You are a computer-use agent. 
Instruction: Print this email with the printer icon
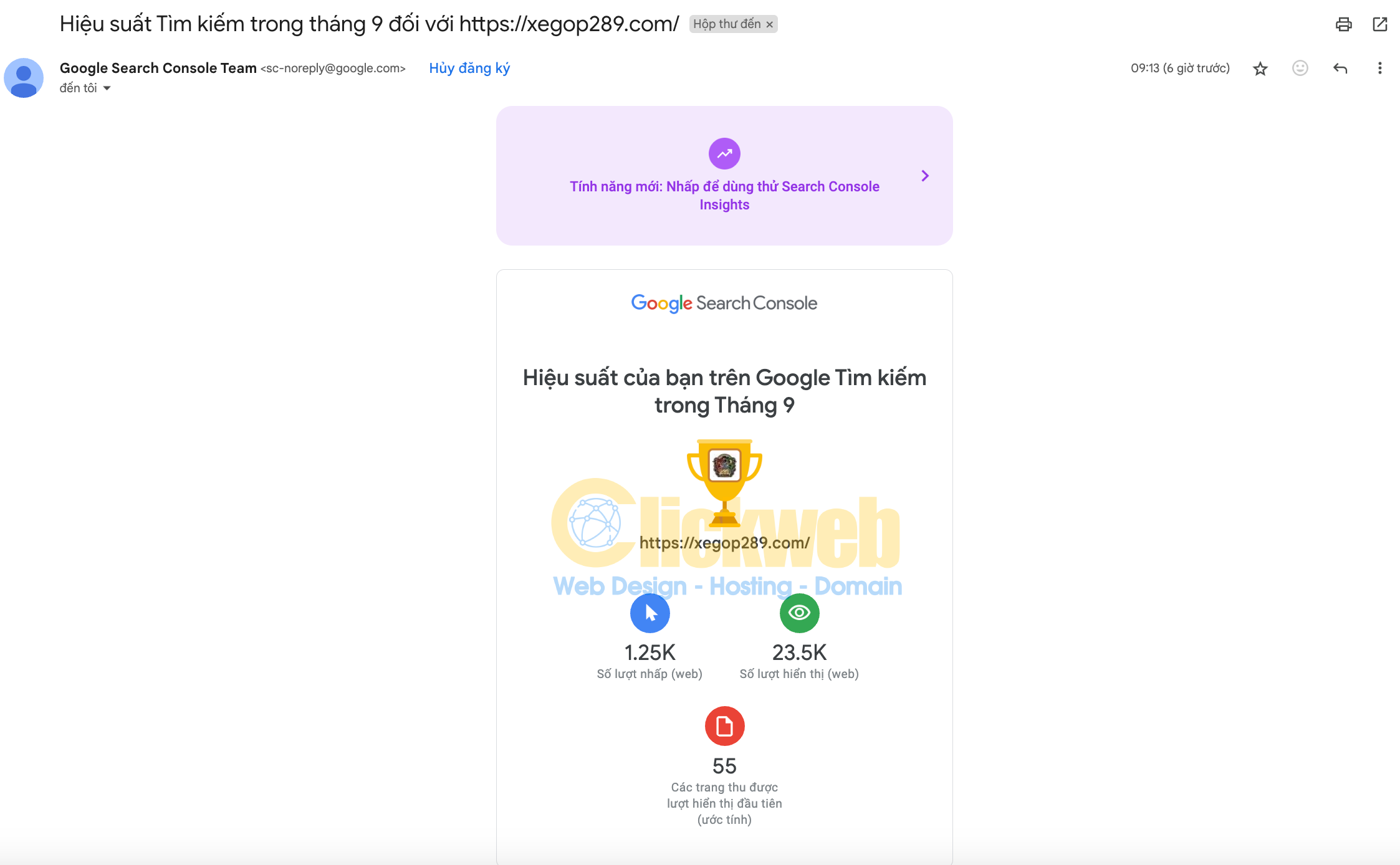click(x=1343, y=24)
